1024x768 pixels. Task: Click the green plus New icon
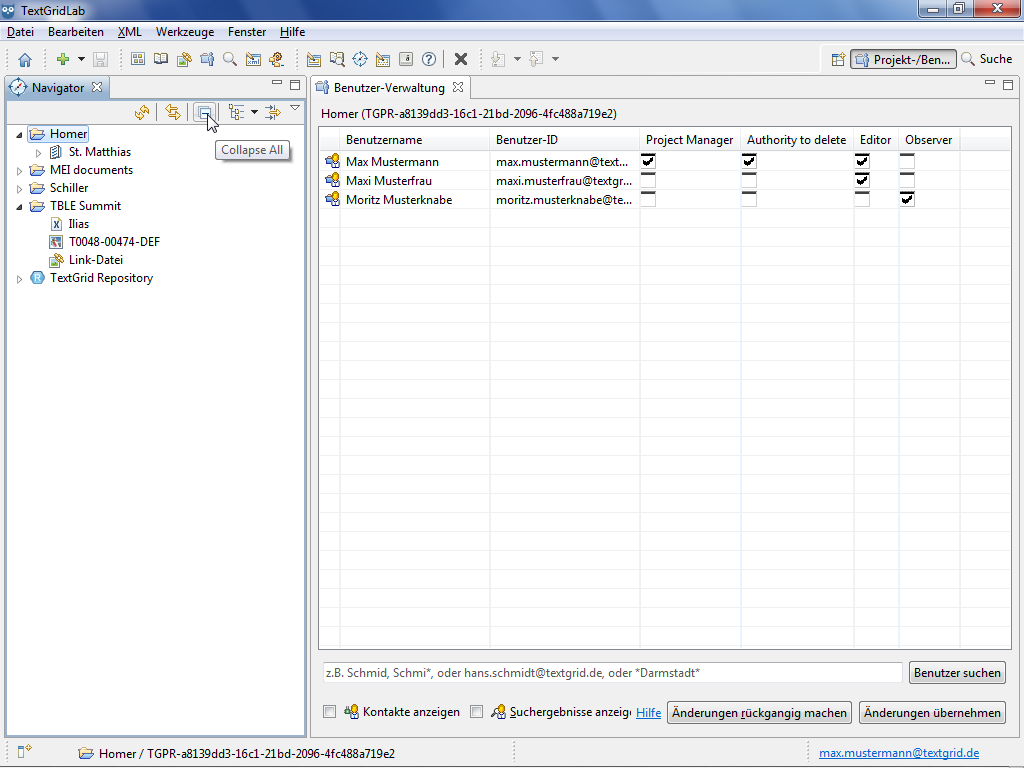pos(63,60)
